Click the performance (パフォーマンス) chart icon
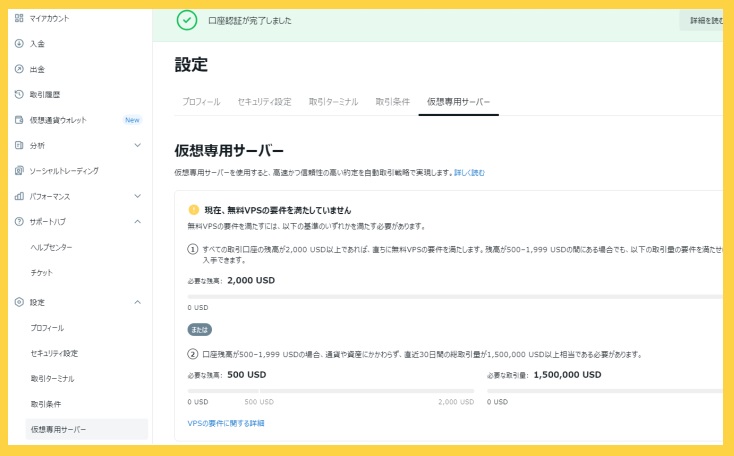 pyautogui.click(x=19, y=196)
